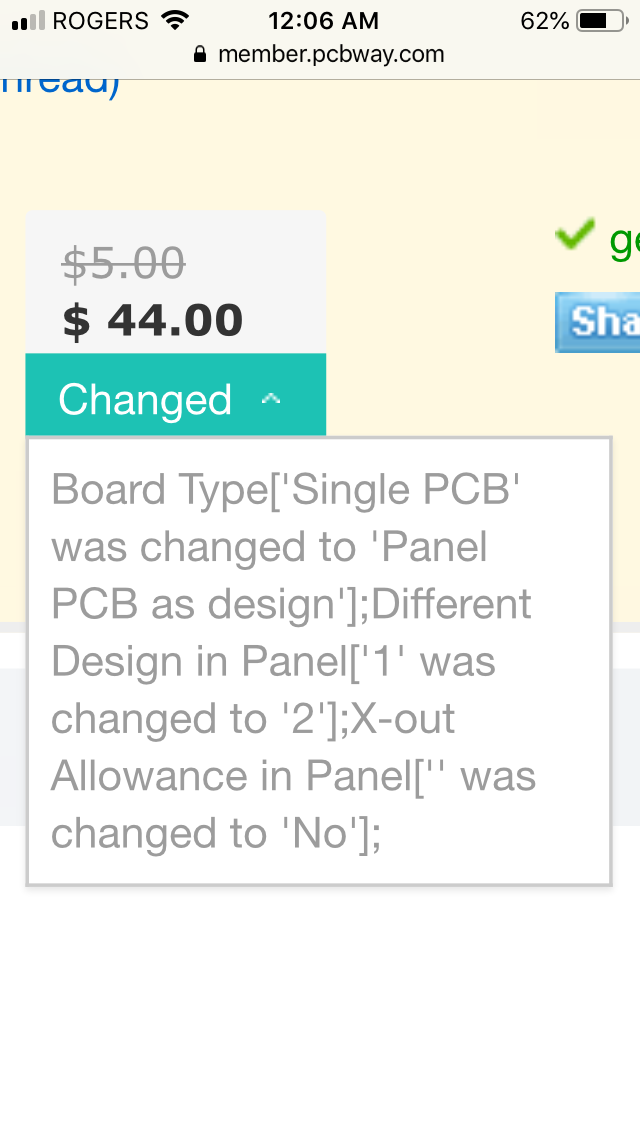Click the strikethrough $5.00 old price
The height and width of the screenshot is (1136, 640).
tap(123, 262)
